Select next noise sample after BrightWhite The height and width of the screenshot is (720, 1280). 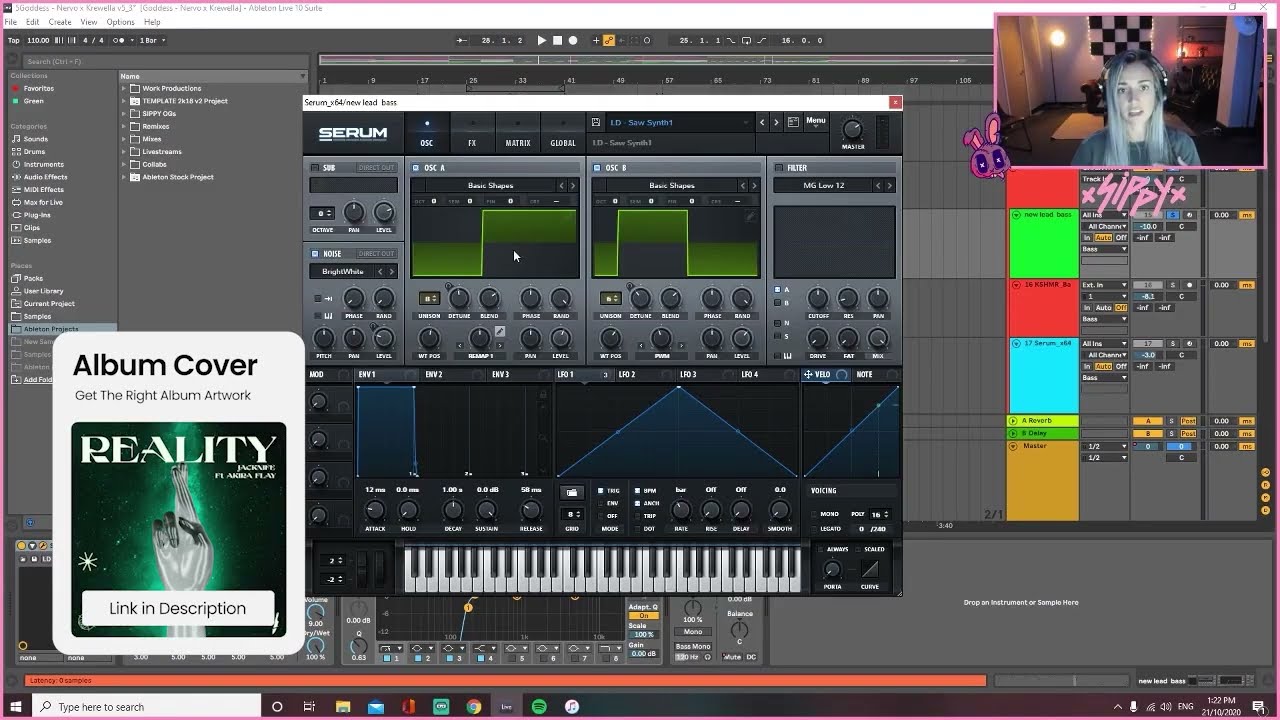[391, 271]
